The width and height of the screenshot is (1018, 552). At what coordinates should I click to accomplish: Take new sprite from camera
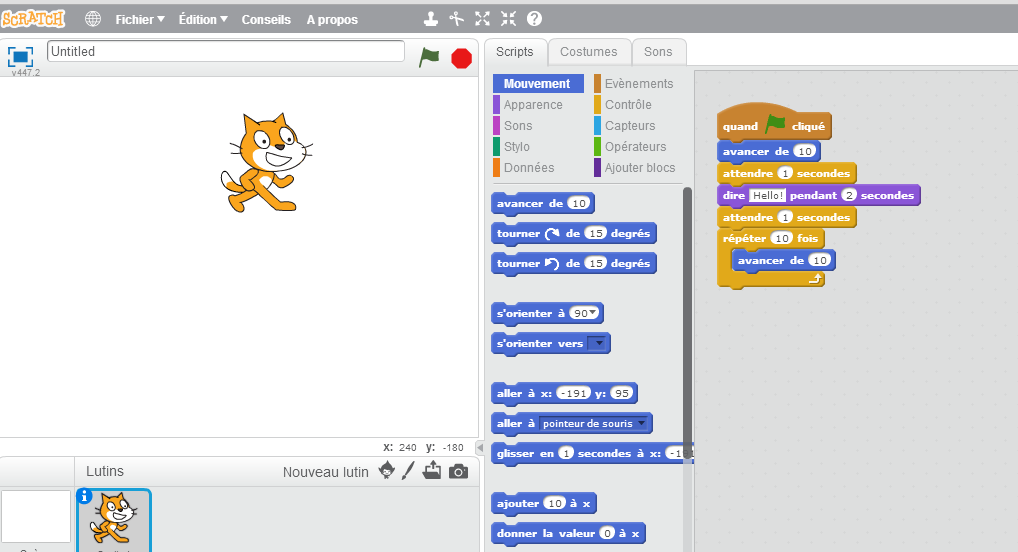(x=458, y=471)
